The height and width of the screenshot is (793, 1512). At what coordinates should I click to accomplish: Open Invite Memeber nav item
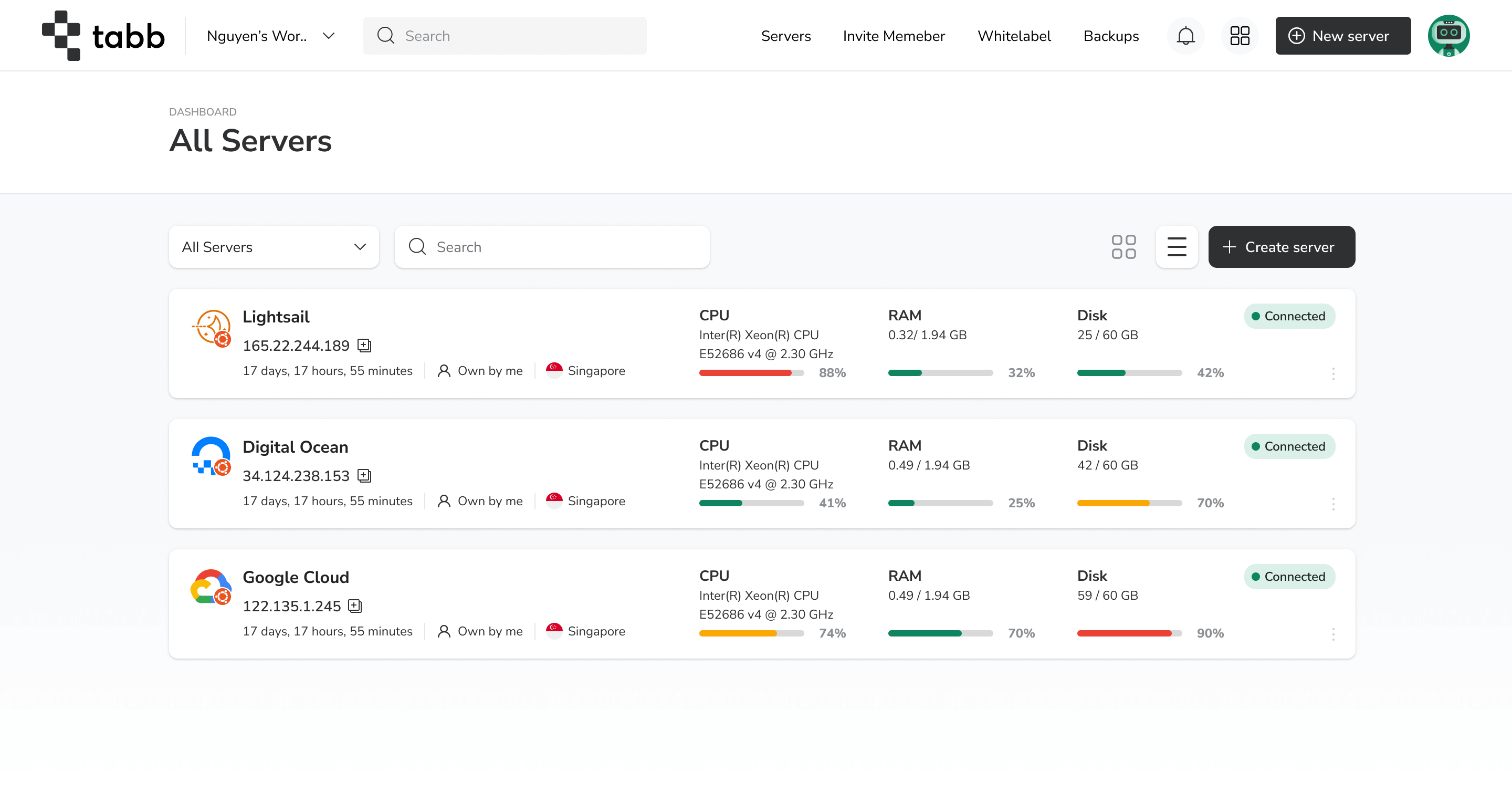894,36
